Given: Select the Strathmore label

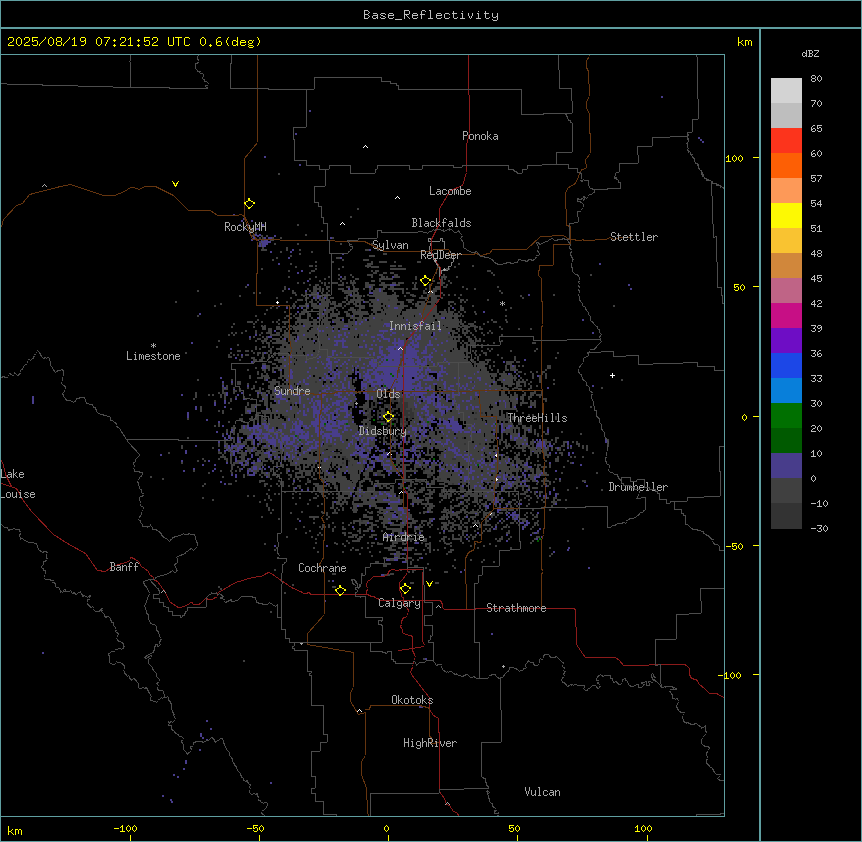Looking at the screenshot, I should [x=516, y=608].
